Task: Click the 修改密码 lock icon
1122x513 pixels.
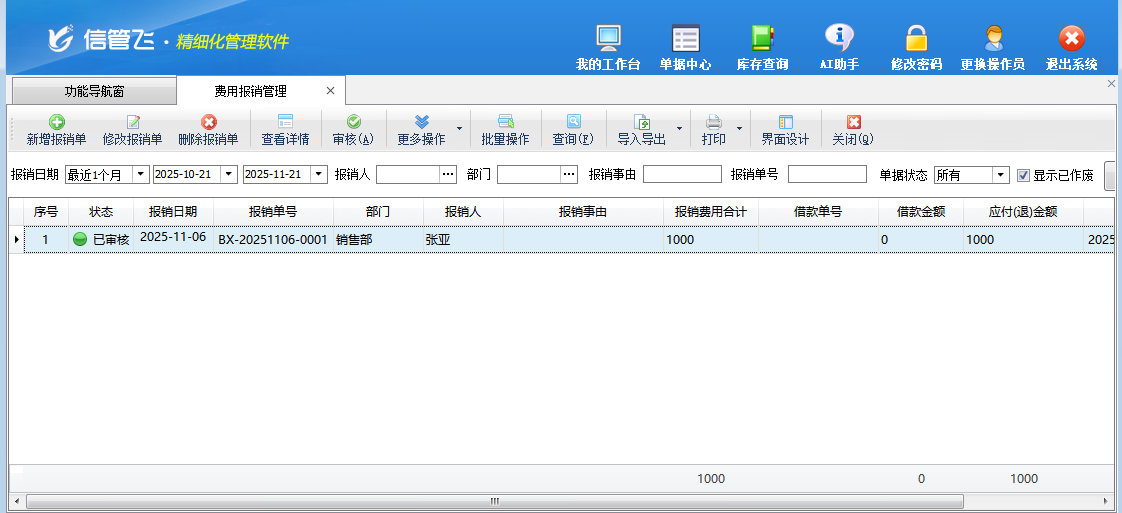Action: [916, 47]
